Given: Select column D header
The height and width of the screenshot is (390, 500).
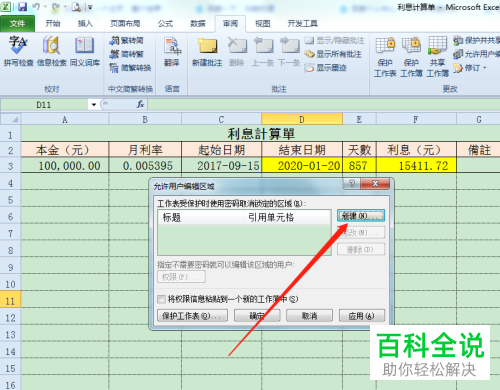Looking at the screenshot, I should (x=302, y=119).
